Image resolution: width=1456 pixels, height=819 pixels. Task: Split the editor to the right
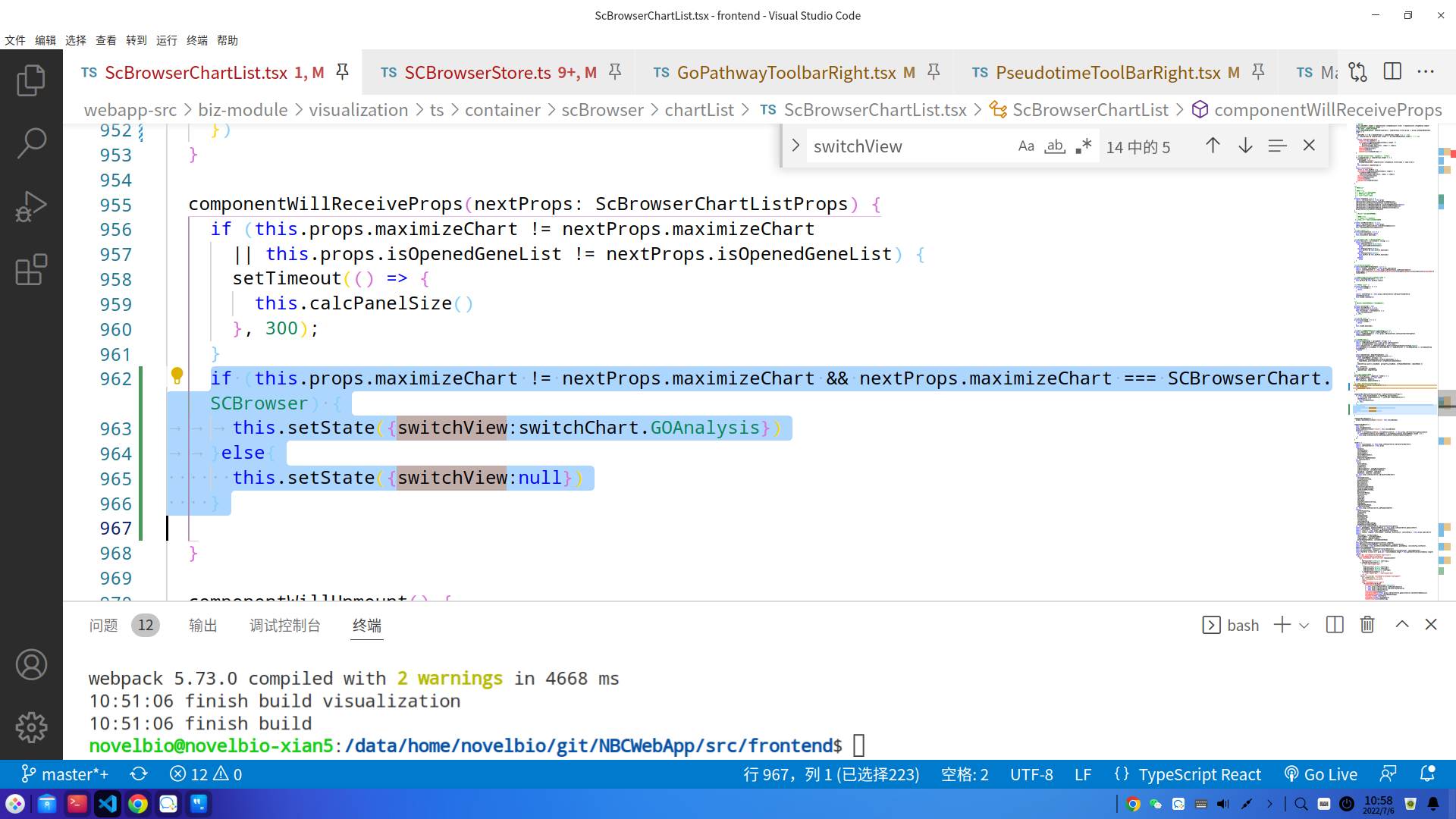[x=1392, y=72]
